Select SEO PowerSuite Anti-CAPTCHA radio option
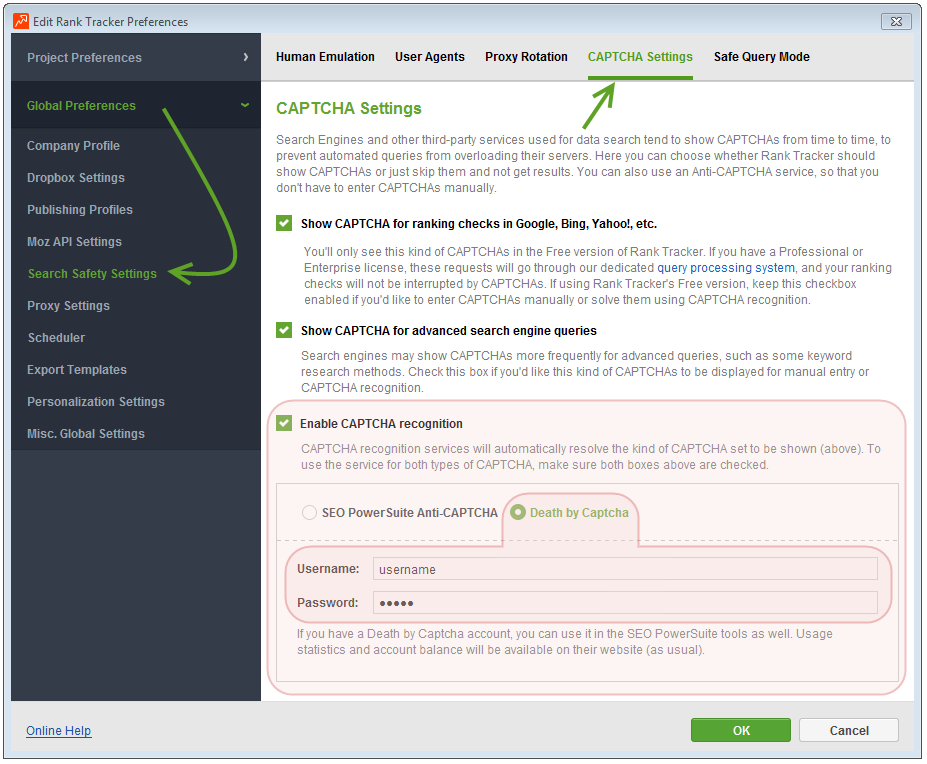This screenshot has height=764, width=927. 309,512
